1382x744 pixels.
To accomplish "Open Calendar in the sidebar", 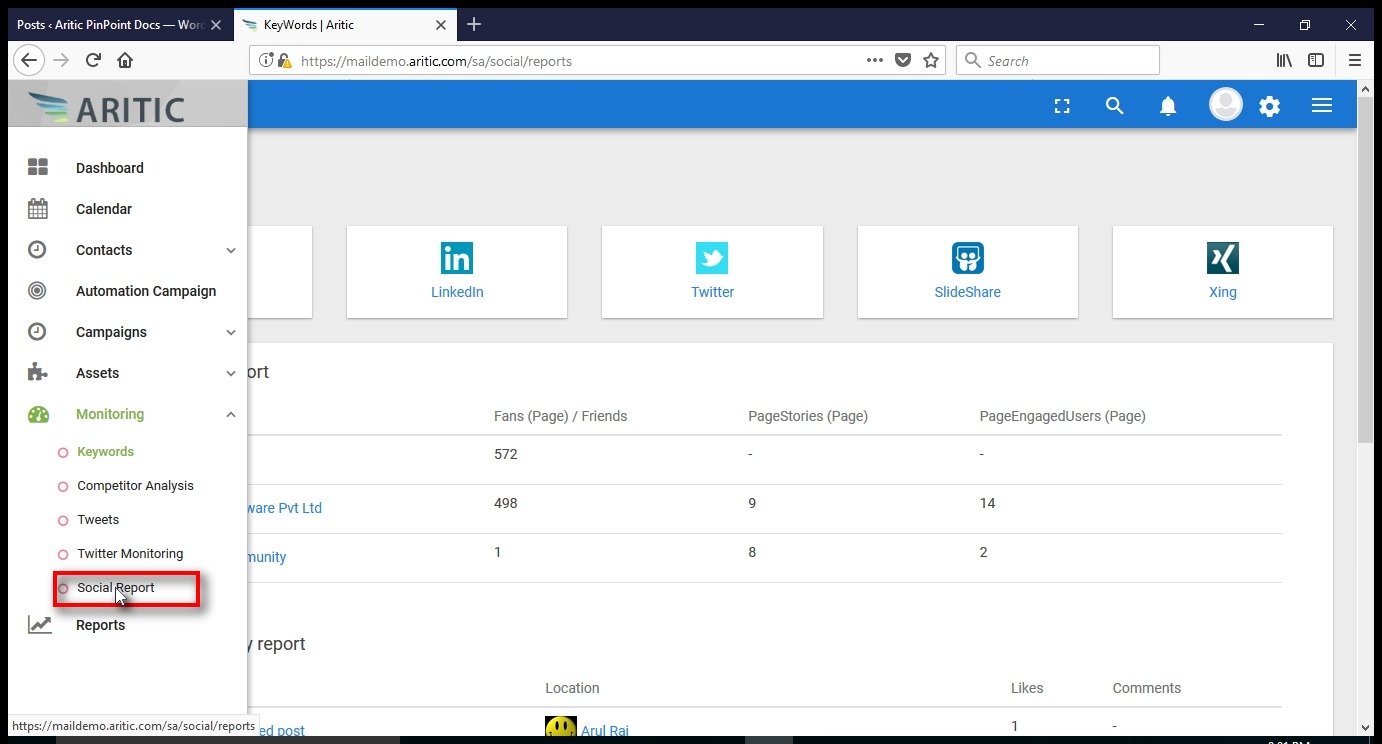I will coord(104,209).
